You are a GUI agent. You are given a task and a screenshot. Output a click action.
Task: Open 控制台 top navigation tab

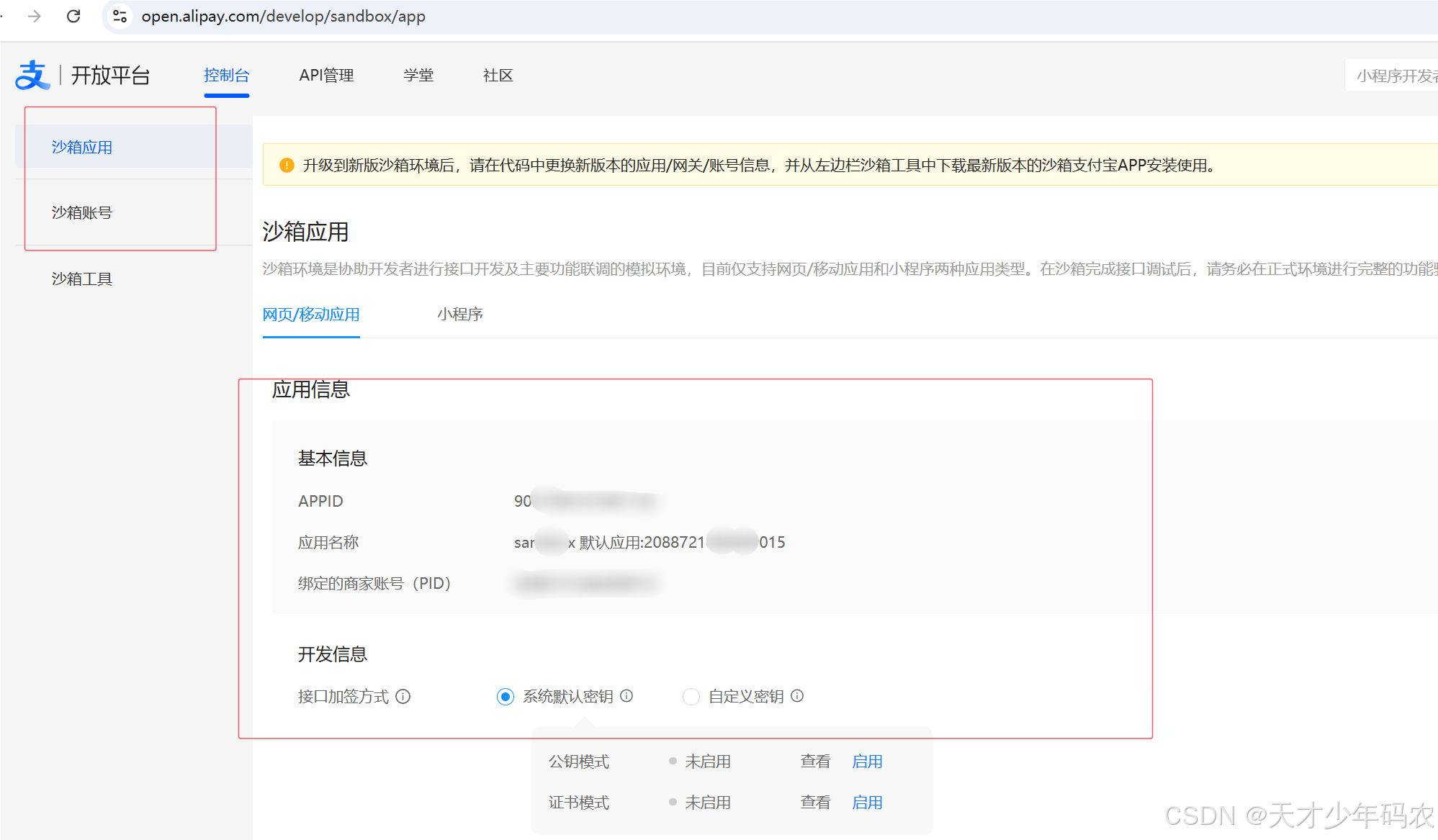tap(226, 75)
